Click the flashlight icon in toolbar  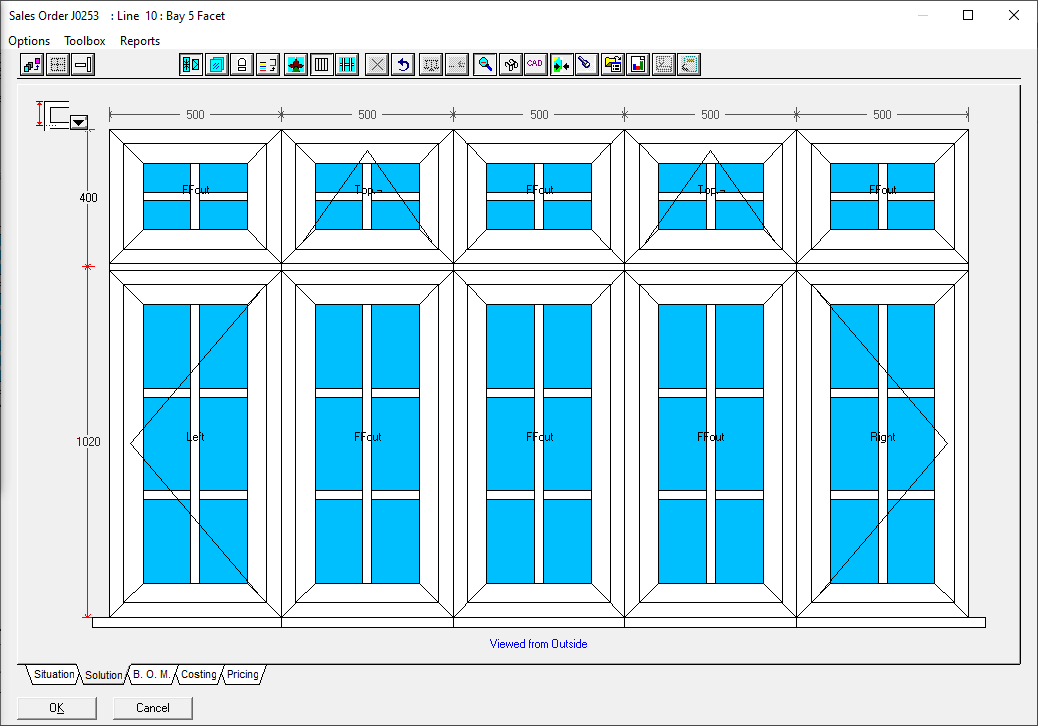coord(587,65)
